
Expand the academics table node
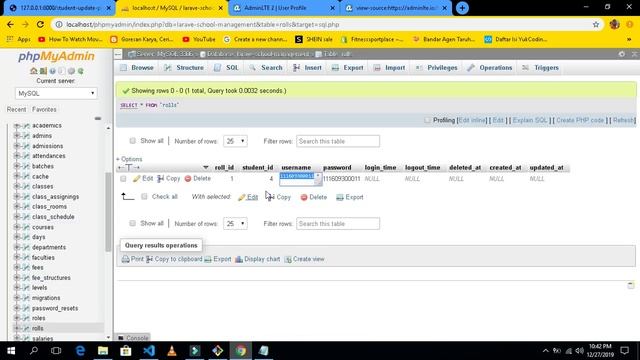click(17, 126)
